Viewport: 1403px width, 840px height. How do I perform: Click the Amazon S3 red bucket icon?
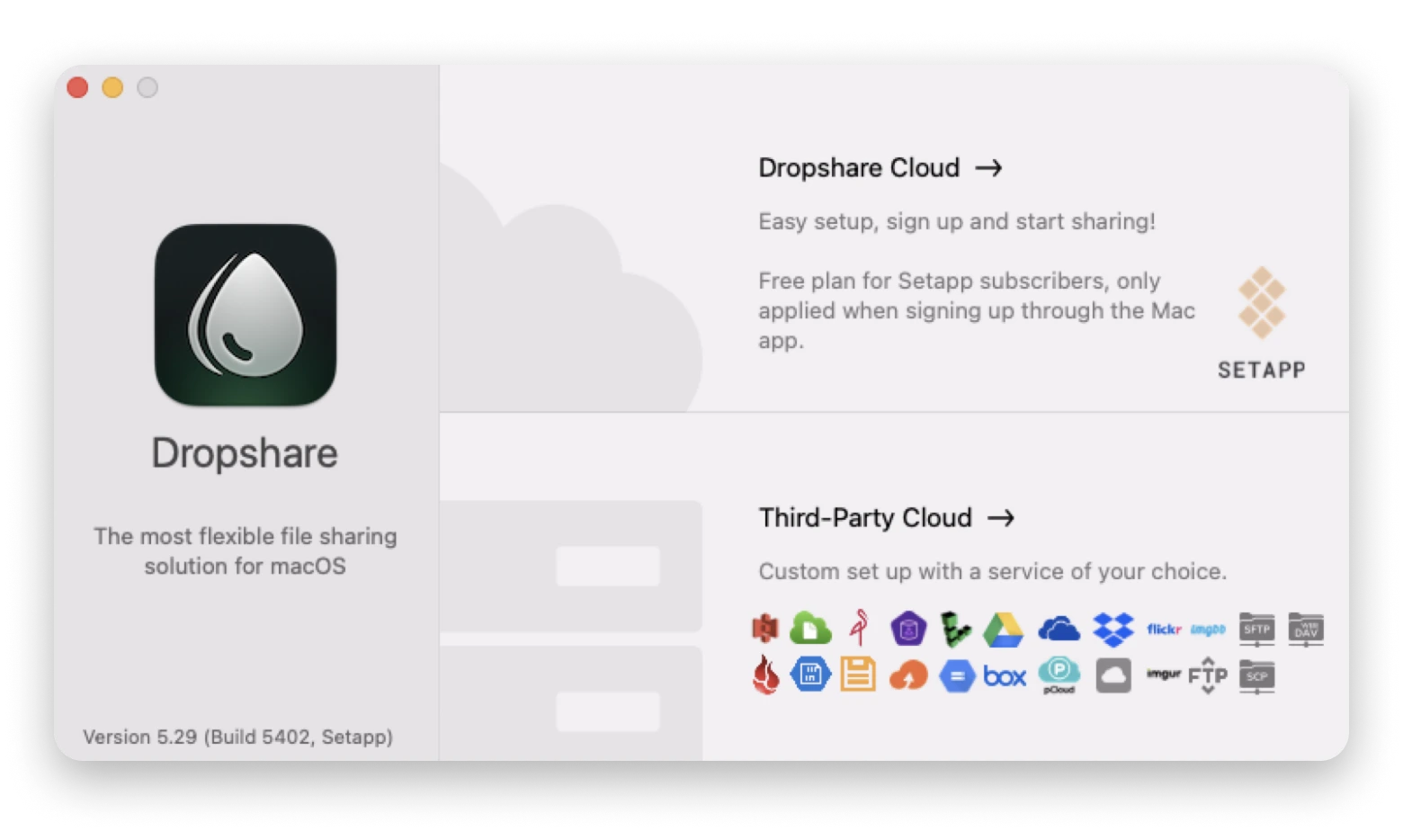764,628
